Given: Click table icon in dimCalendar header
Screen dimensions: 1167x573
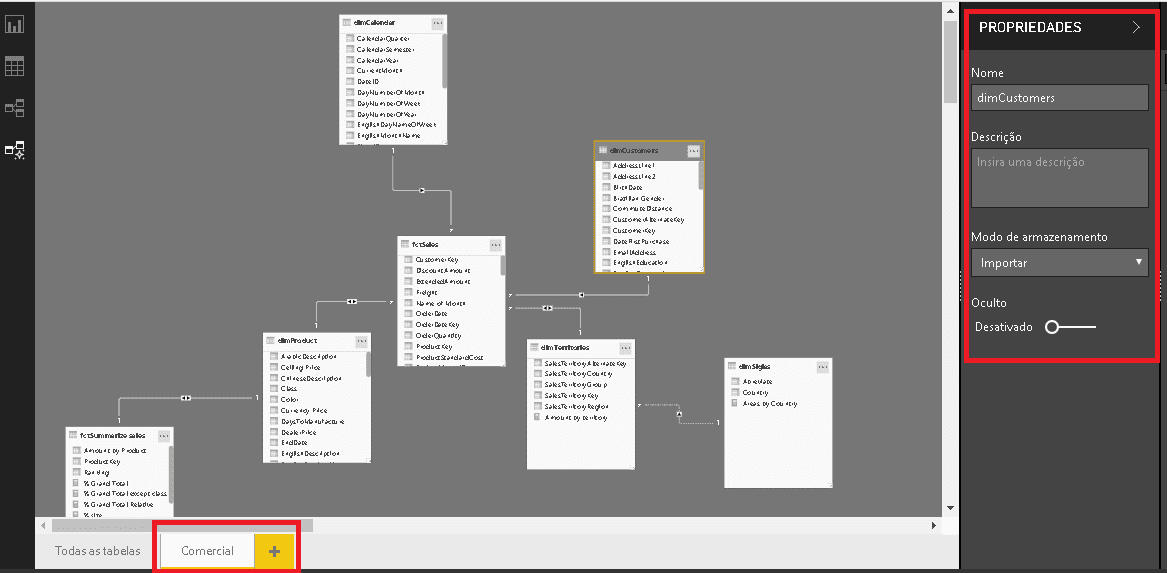Looking at the screenshot, I should pos(348,23).
